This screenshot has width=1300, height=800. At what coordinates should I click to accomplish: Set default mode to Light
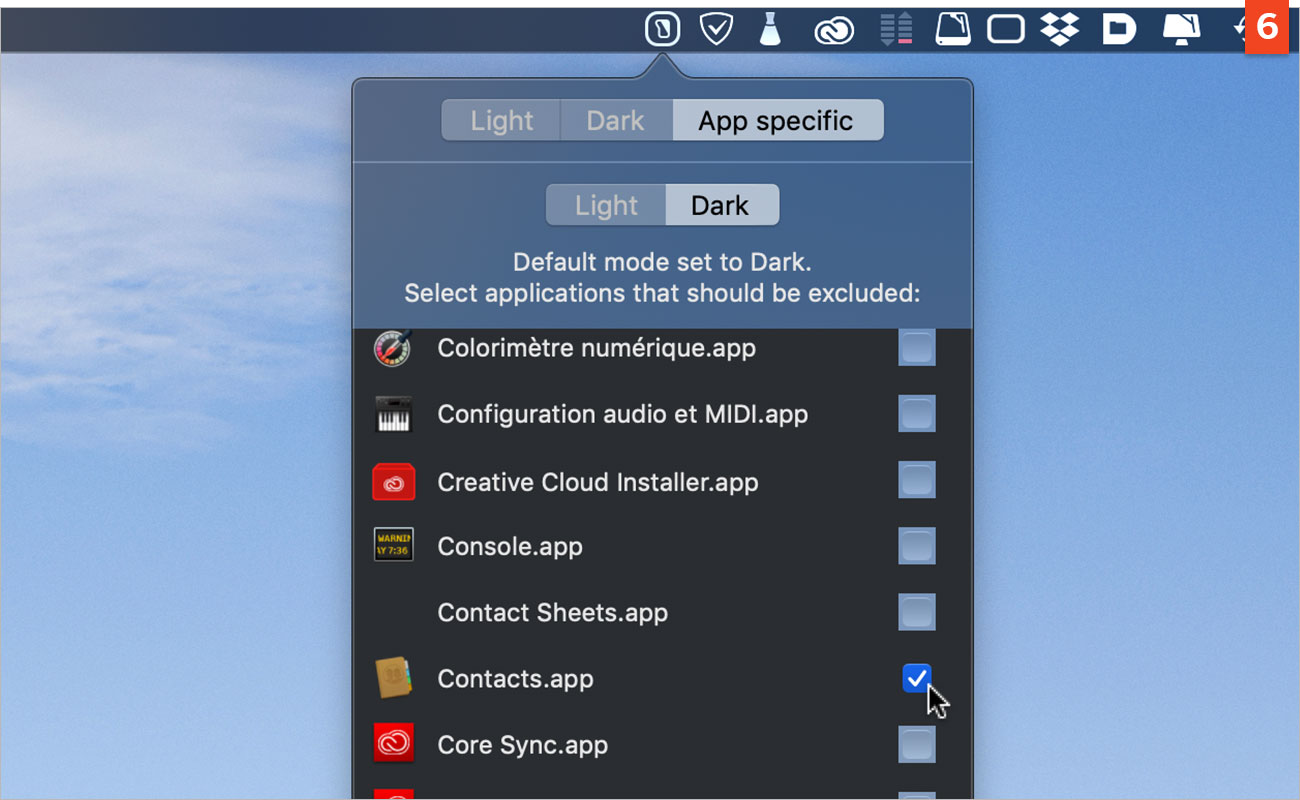click(606, 205)
